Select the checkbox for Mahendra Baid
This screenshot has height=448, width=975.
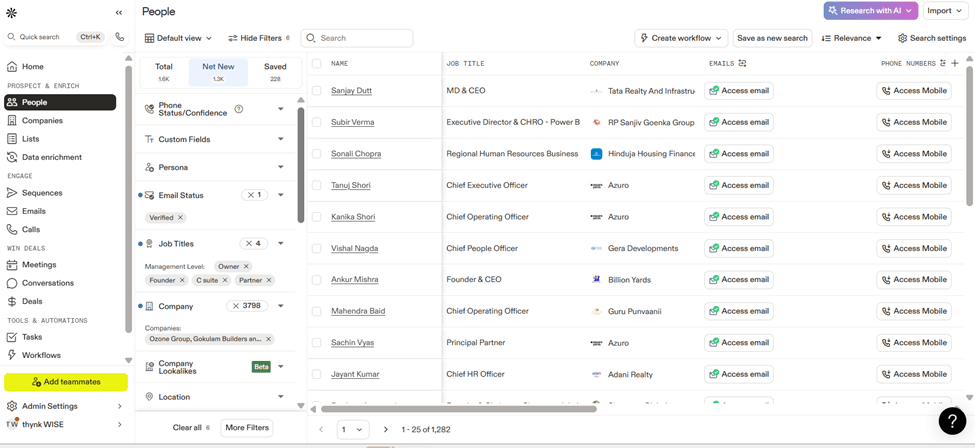[317, 311]
